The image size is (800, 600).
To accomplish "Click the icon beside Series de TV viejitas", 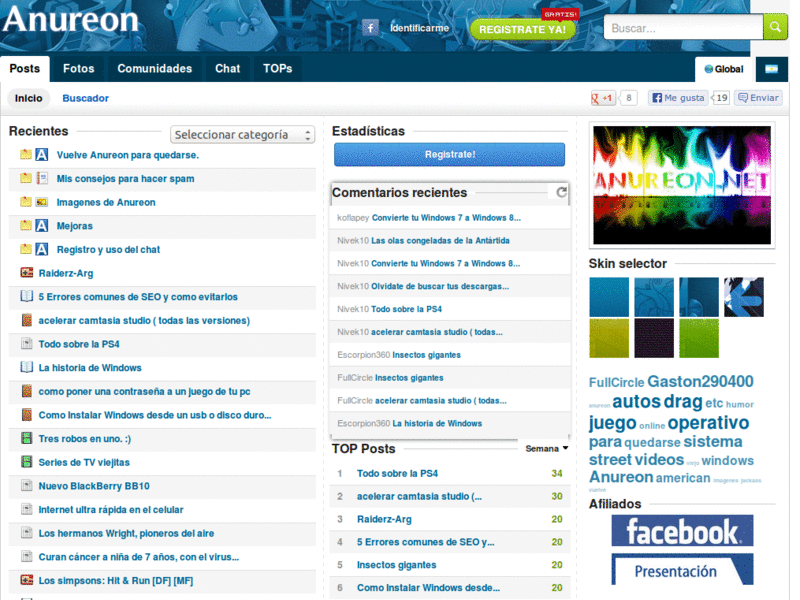I will click(27, 462).
